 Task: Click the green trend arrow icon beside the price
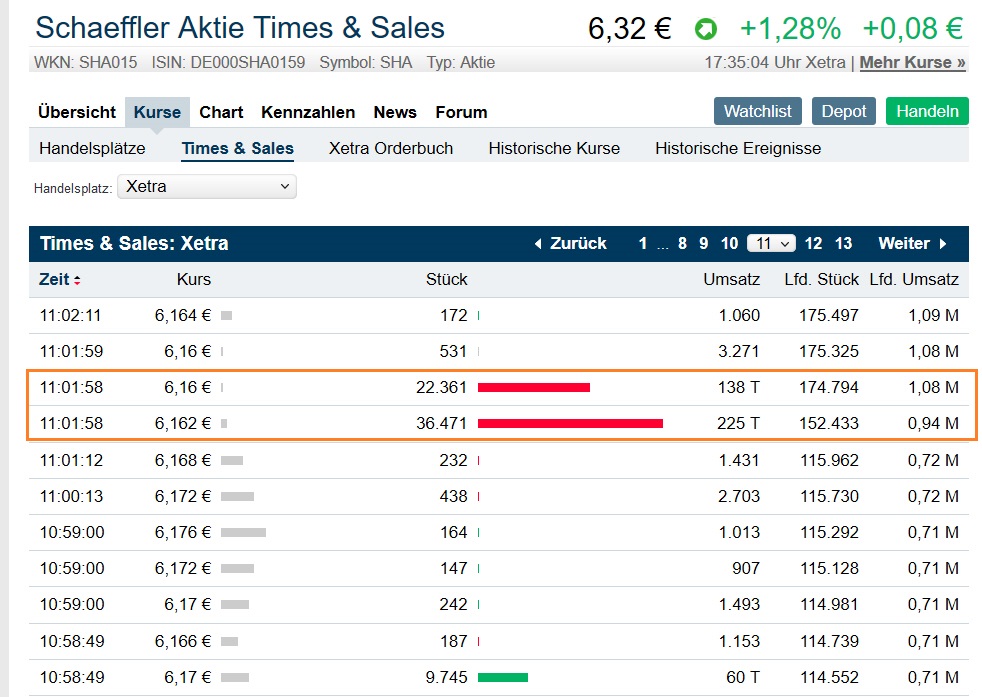(x=706, y=29)
